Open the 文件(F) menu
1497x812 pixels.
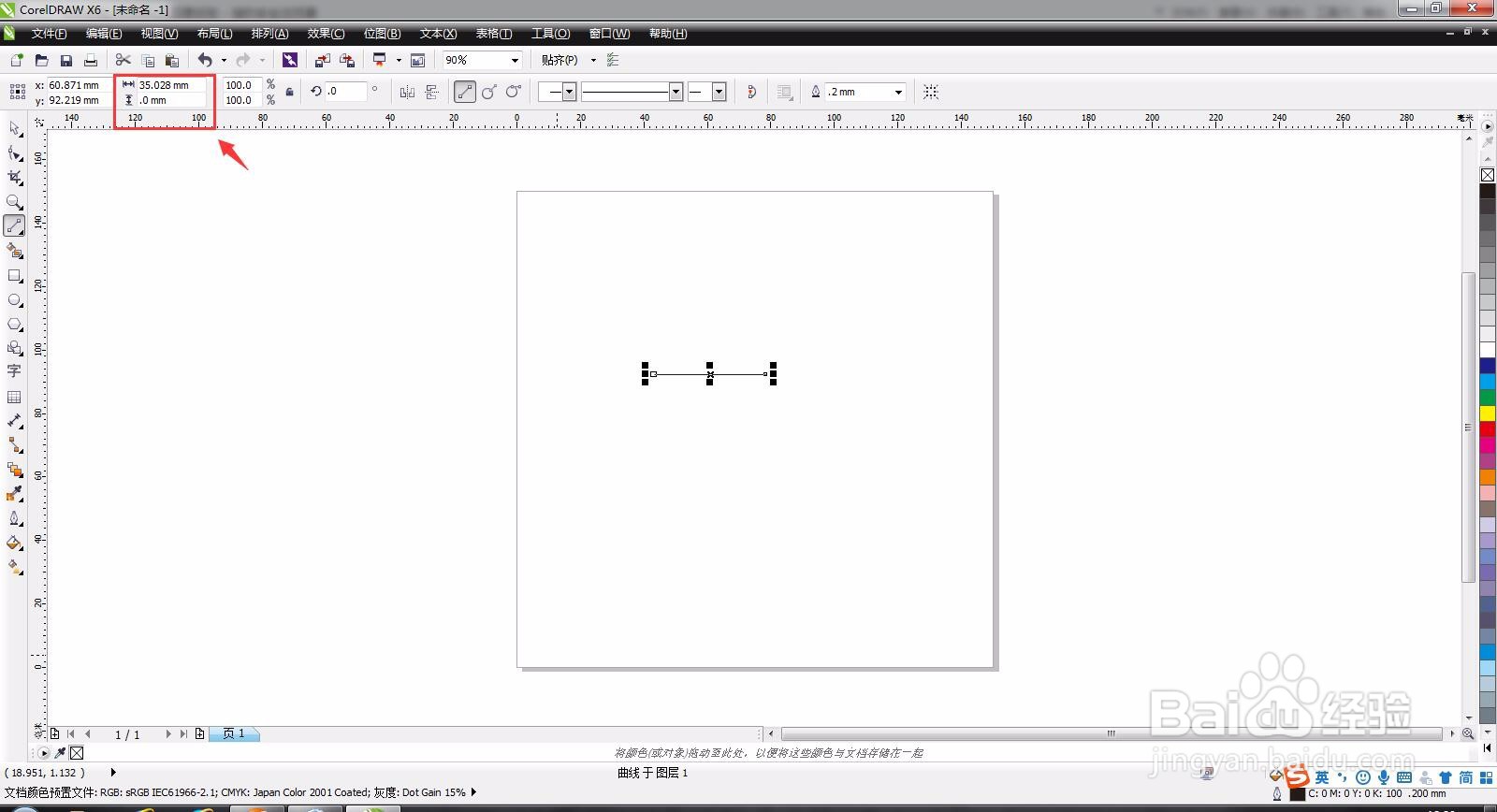(49, 34)
